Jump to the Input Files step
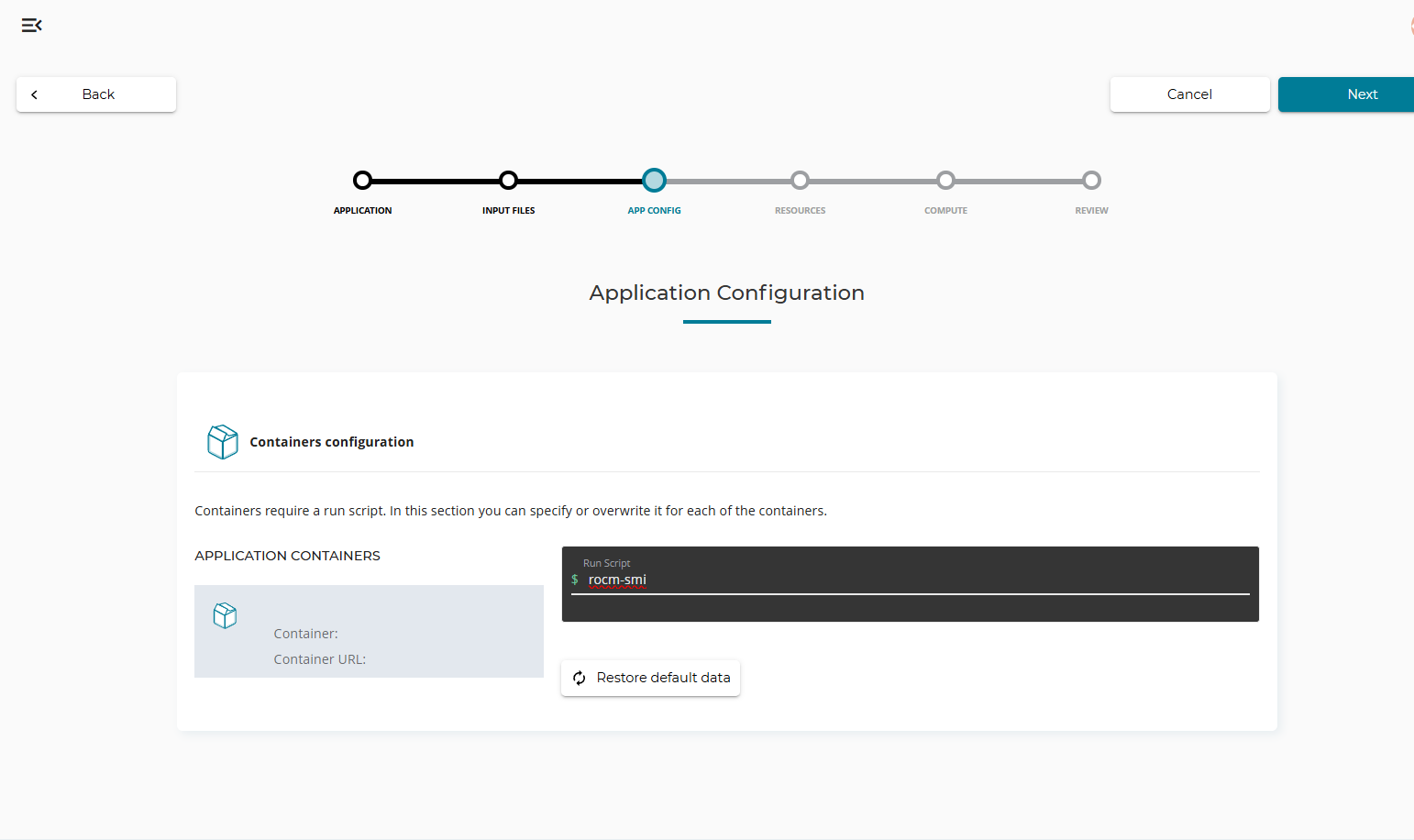 (509, 181)
